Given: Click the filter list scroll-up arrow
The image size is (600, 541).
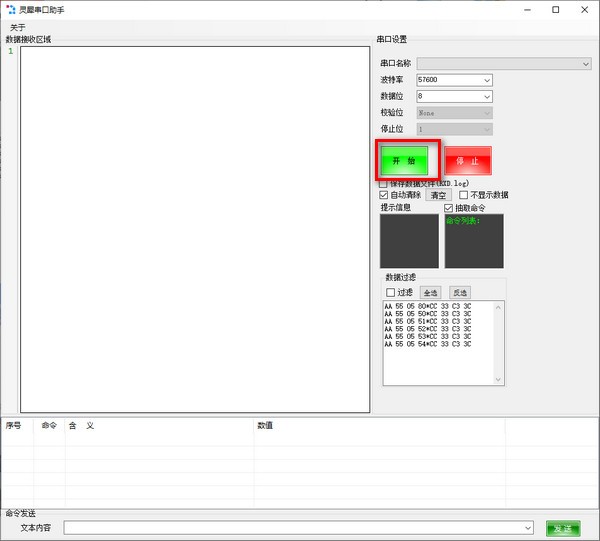Looking at the screenshot, I should [498, 307].
